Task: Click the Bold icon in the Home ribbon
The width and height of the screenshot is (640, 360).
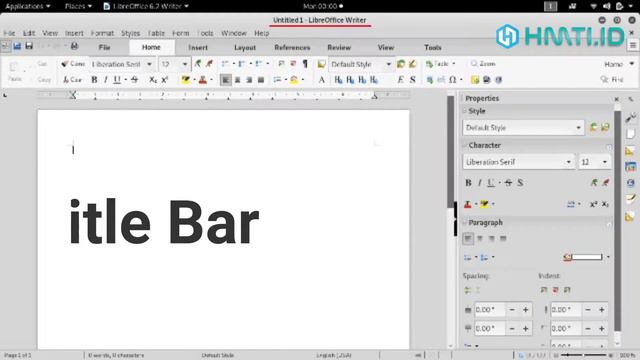Action: 94,80
